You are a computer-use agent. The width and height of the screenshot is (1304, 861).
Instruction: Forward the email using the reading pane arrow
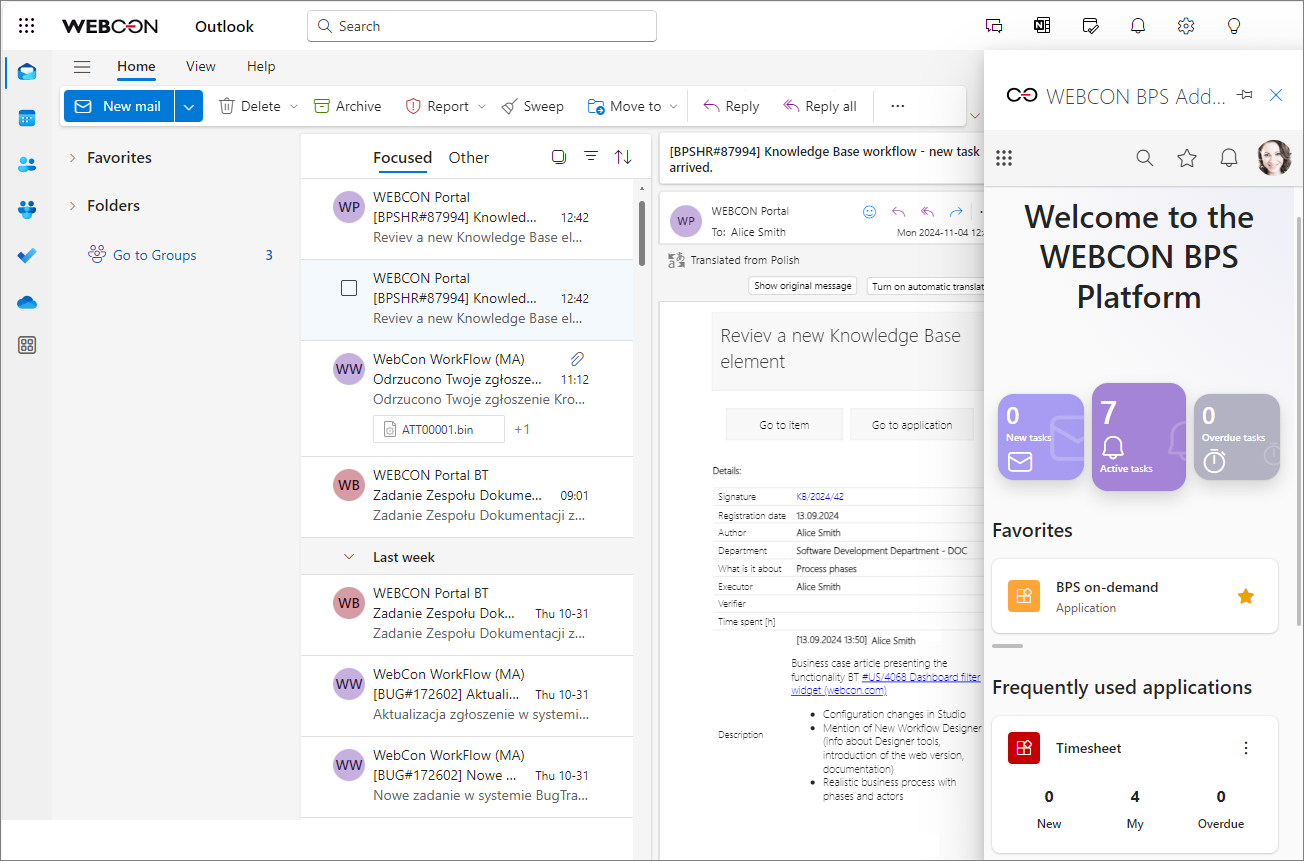pos(956,212)
